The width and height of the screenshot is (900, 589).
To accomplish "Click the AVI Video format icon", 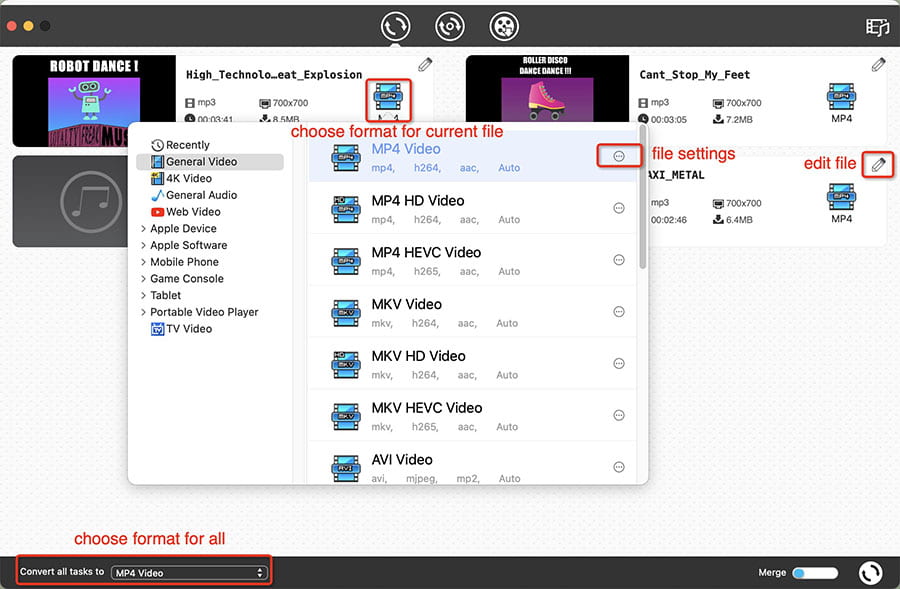I will (x=345, y=468).
